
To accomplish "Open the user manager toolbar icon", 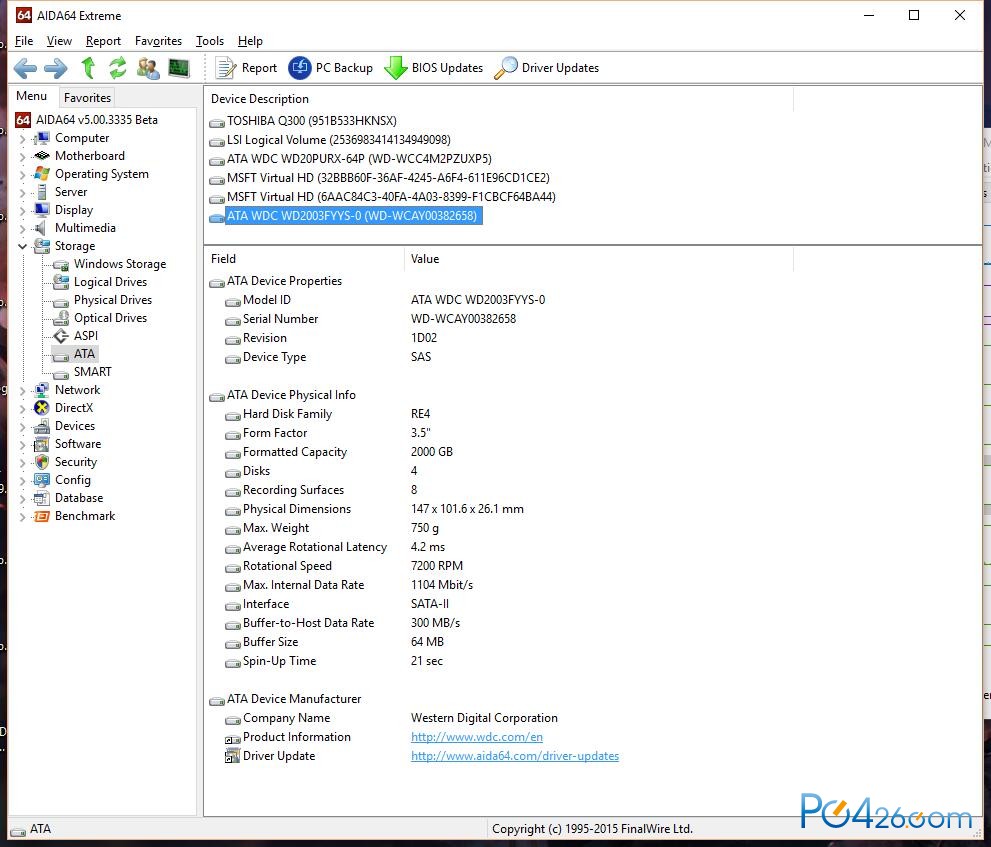I will (x=149, y=68).
